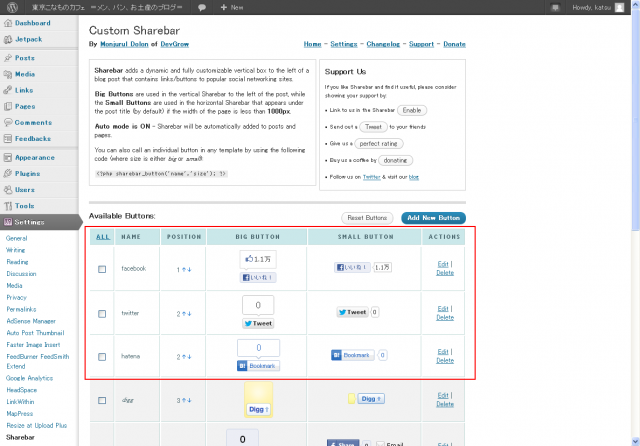Open Auto Post Thumbnail settings
Screen dimensions: 640x446
click(35, 333)
